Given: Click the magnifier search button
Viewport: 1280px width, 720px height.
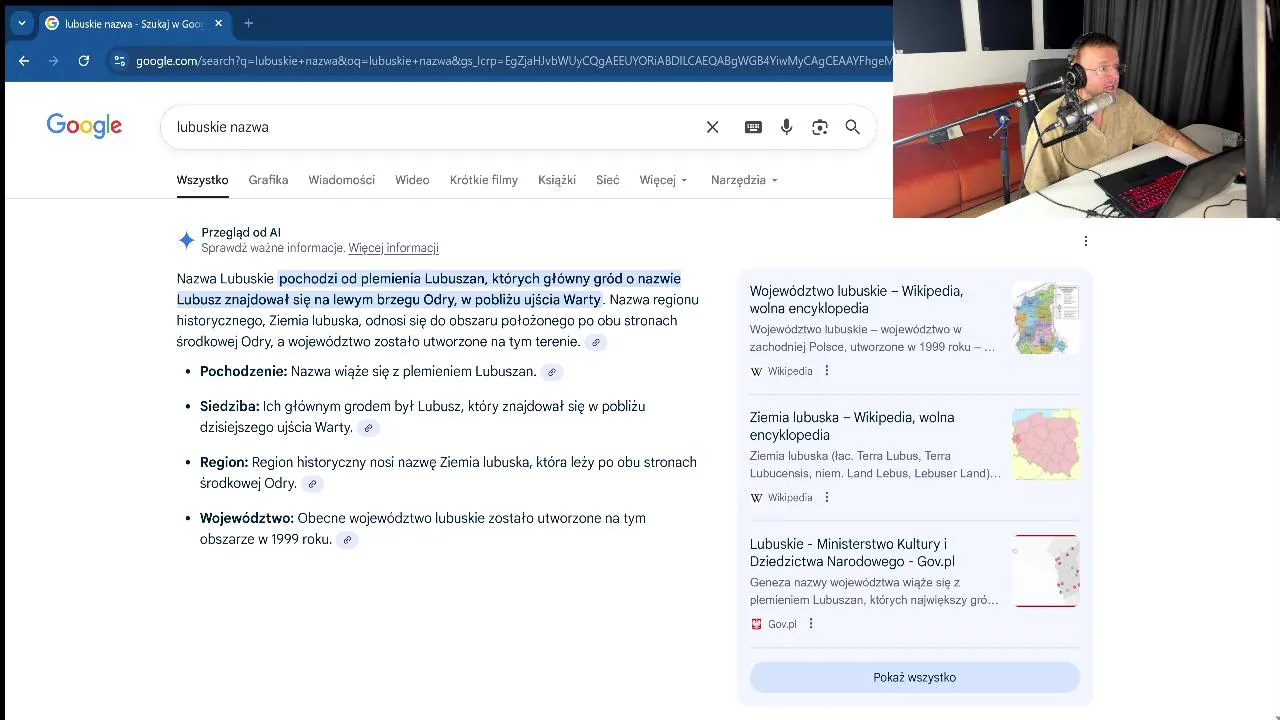Looking at the screenshot, I should click(852, 127).
